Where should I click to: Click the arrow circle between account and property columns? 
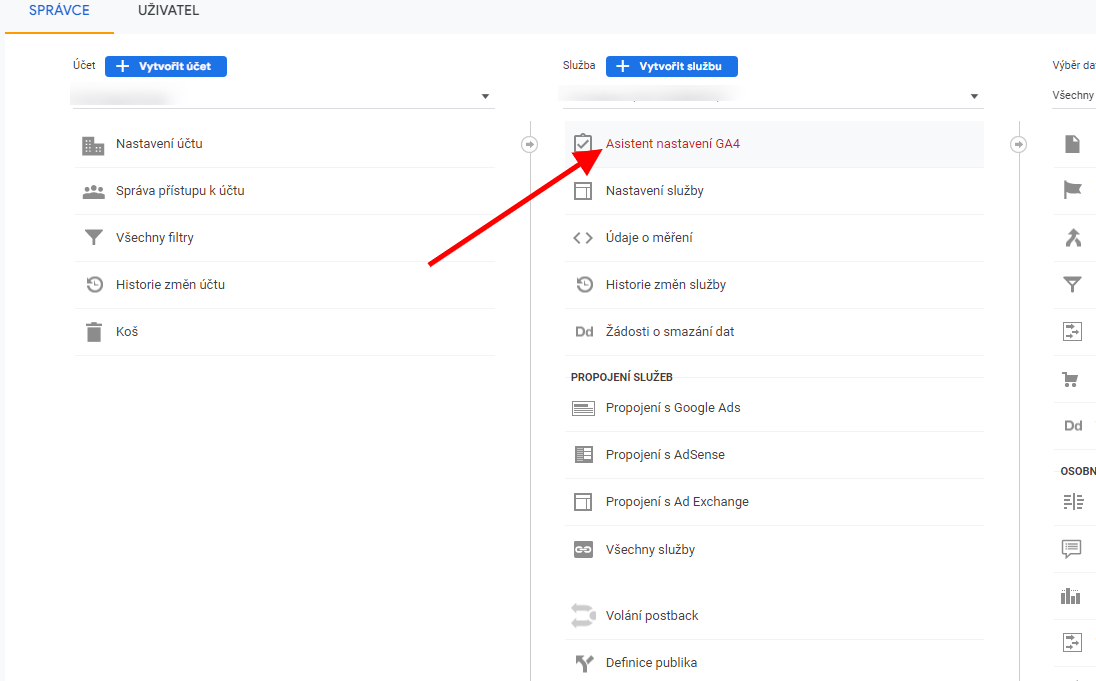529,145
